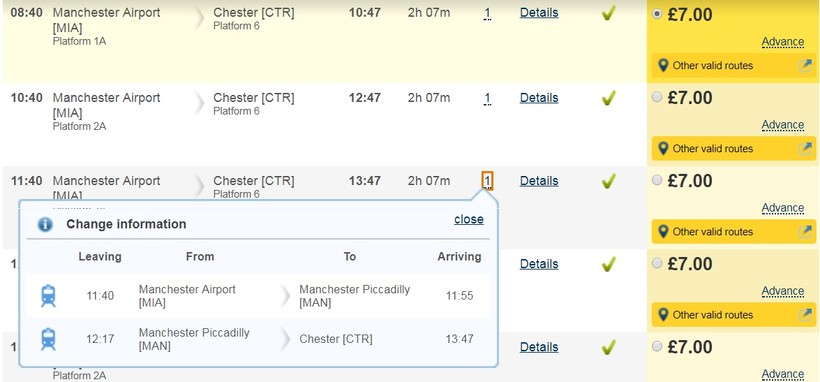
Task: Click the info icon beside Change information
Action: pos(45,224)
